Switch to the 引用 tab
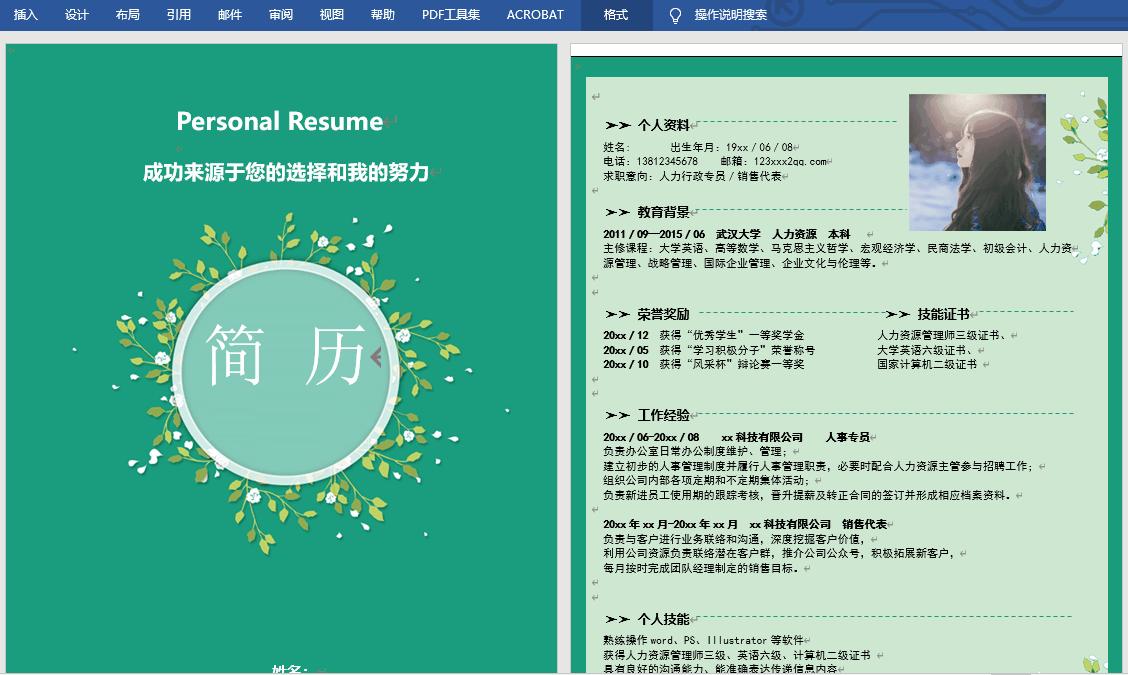The image size is (1128, 675). tap(178, 15)
